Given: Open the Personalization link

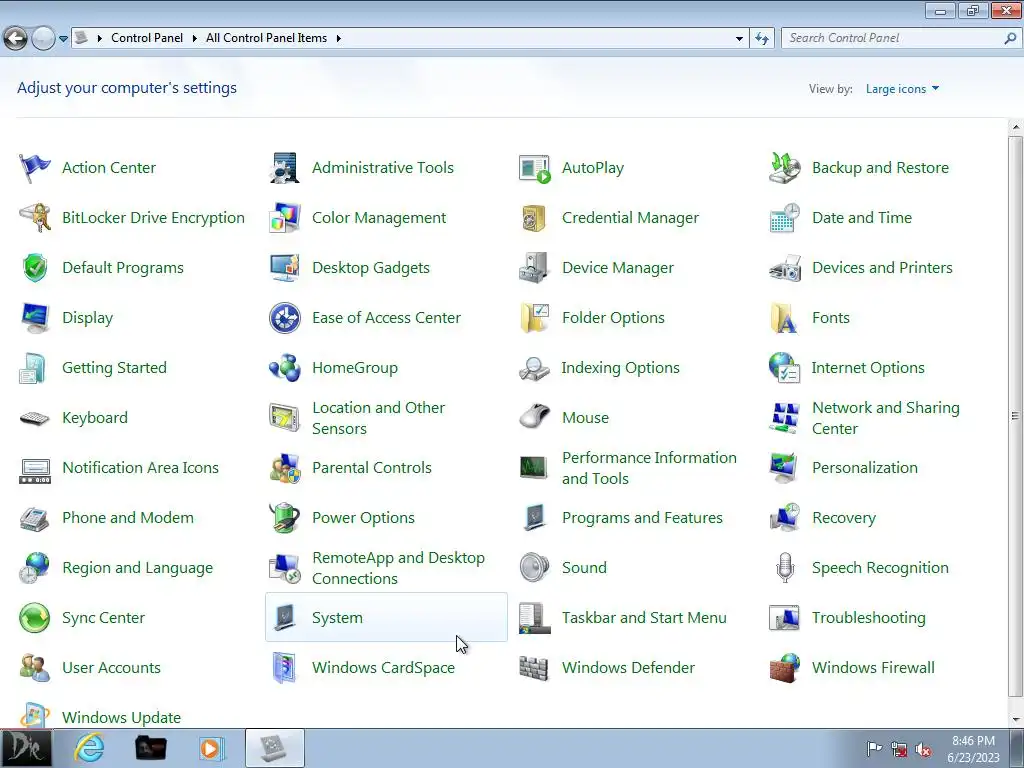Looking at the screenshot, I should click(x=865, y=468).
